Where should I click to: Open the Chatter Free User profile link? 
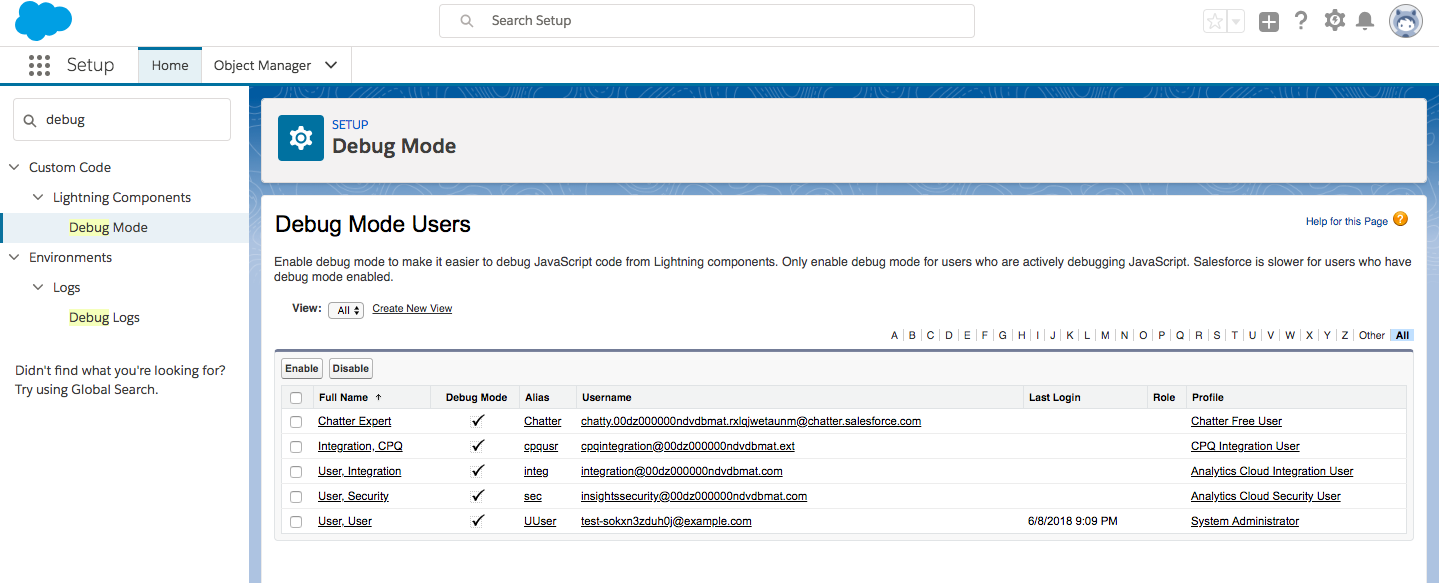pyautogui.click(x=1236, y=421)
